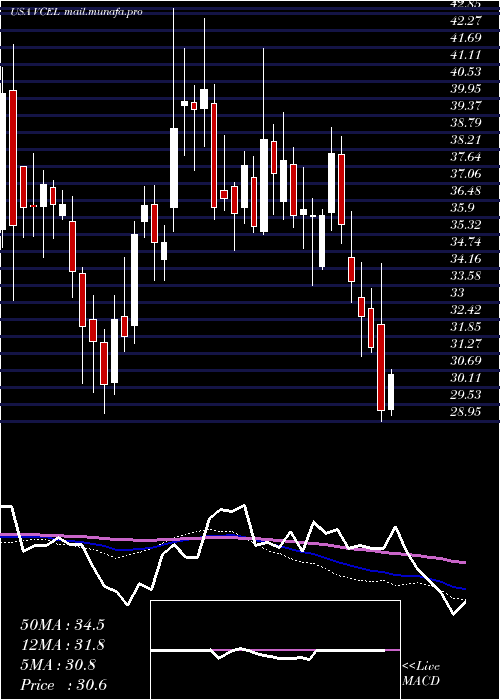500x700 pixels.
Task: Click the 35.9 price axis label
Action: click(462, 208)
